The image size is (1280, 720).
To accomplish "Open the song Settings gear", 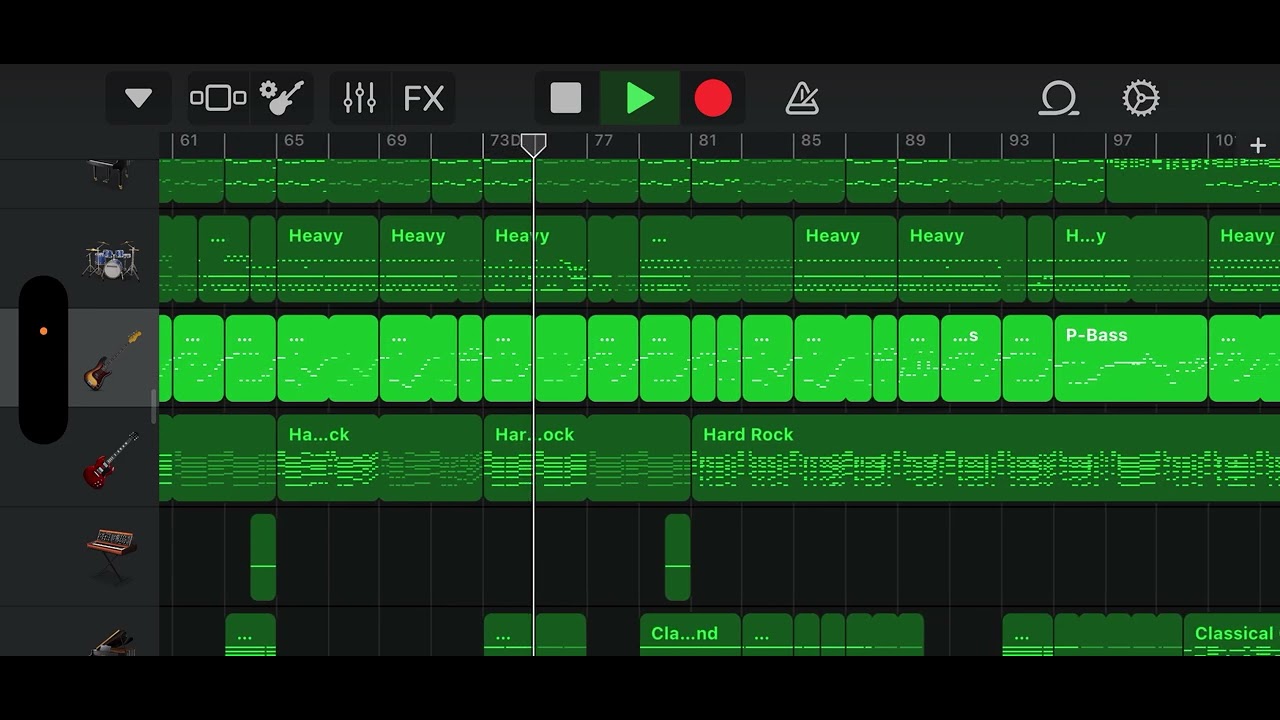I will [x=1141, y=98].
